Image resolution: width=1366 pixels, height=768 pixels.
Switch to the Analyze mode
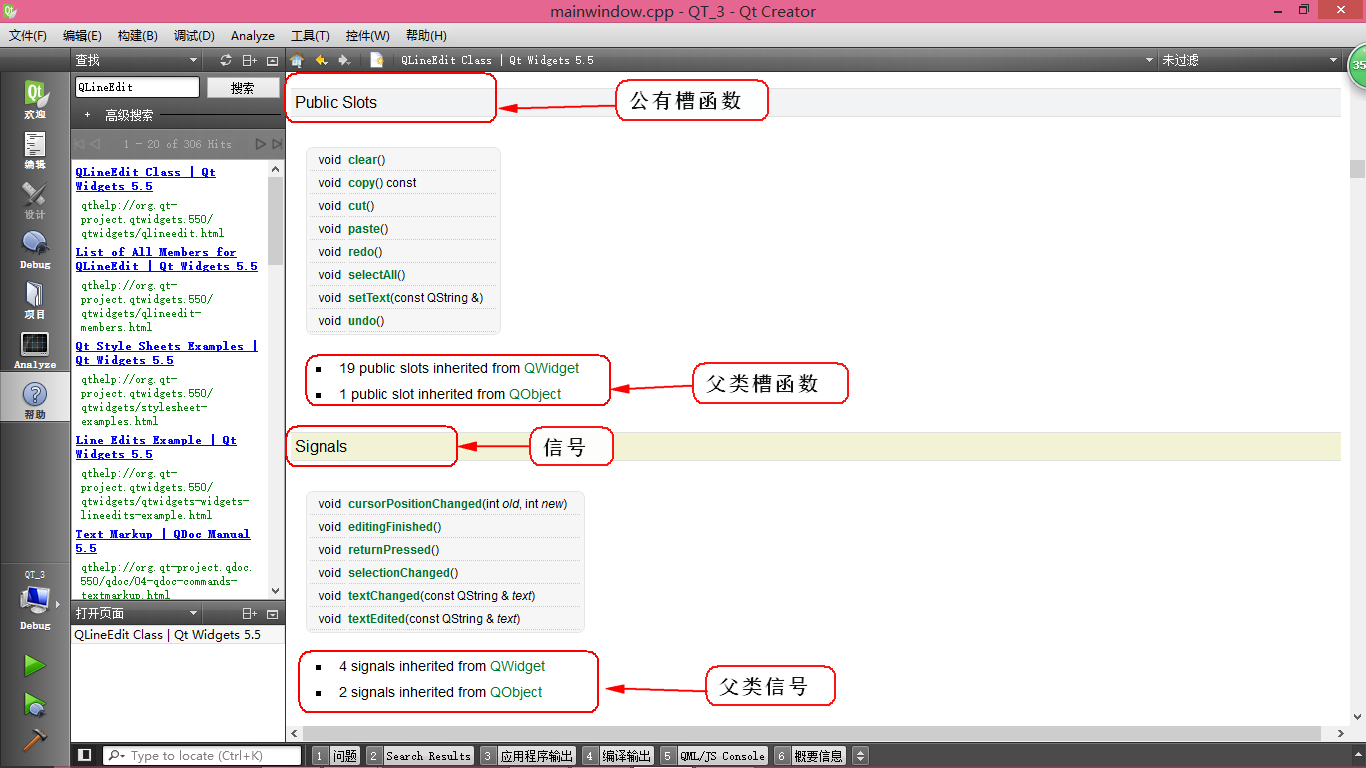tap(35, 350)
